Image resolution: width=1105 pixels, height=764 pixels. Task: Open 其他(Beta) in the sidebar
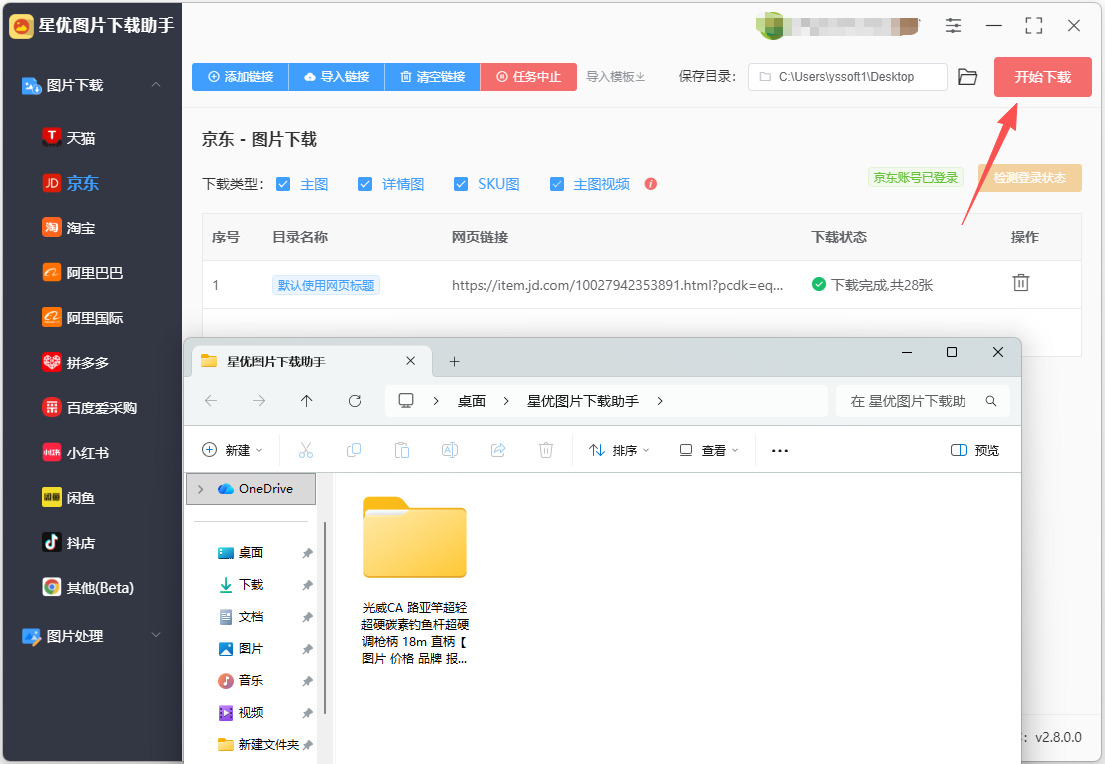[89, 587]
